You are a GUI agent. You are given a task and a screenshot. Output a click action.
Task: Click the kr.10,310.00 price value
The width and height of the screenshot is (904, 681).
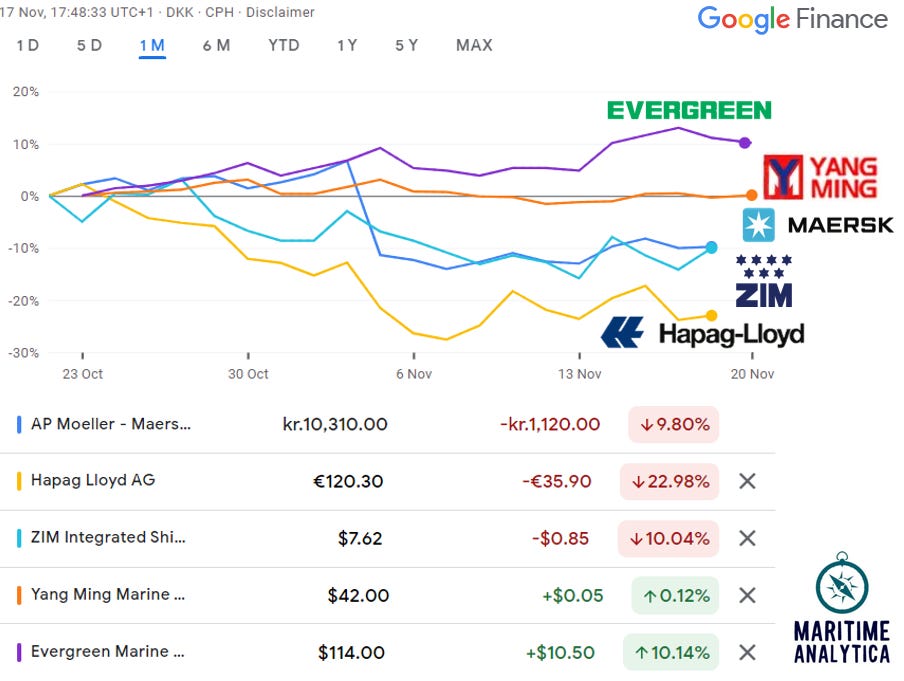click(x=335, y=424)
